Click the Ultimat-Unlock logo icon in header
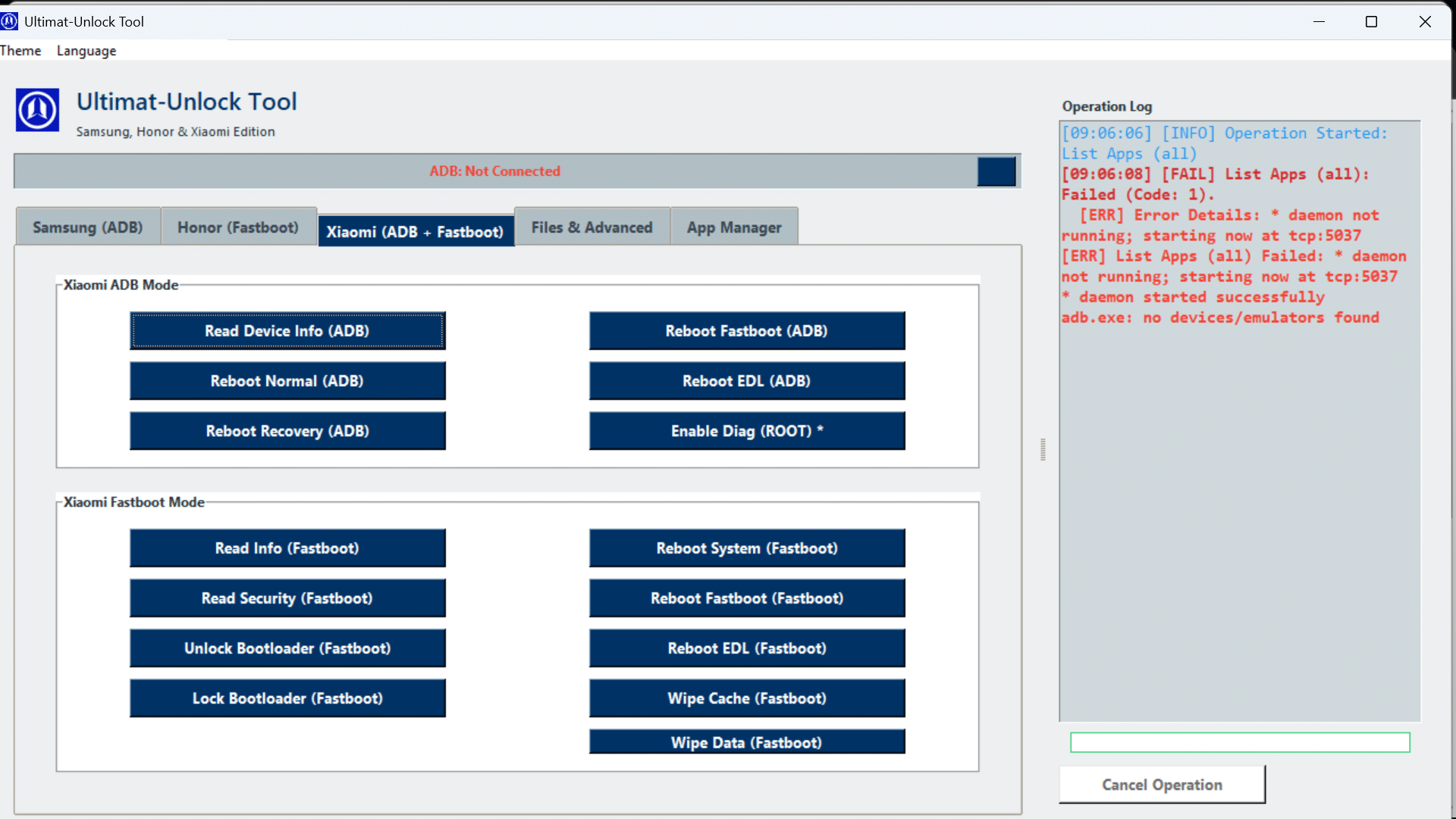Image resolution: width=1456 pixels, height=819 pixels. pos(37,111)
